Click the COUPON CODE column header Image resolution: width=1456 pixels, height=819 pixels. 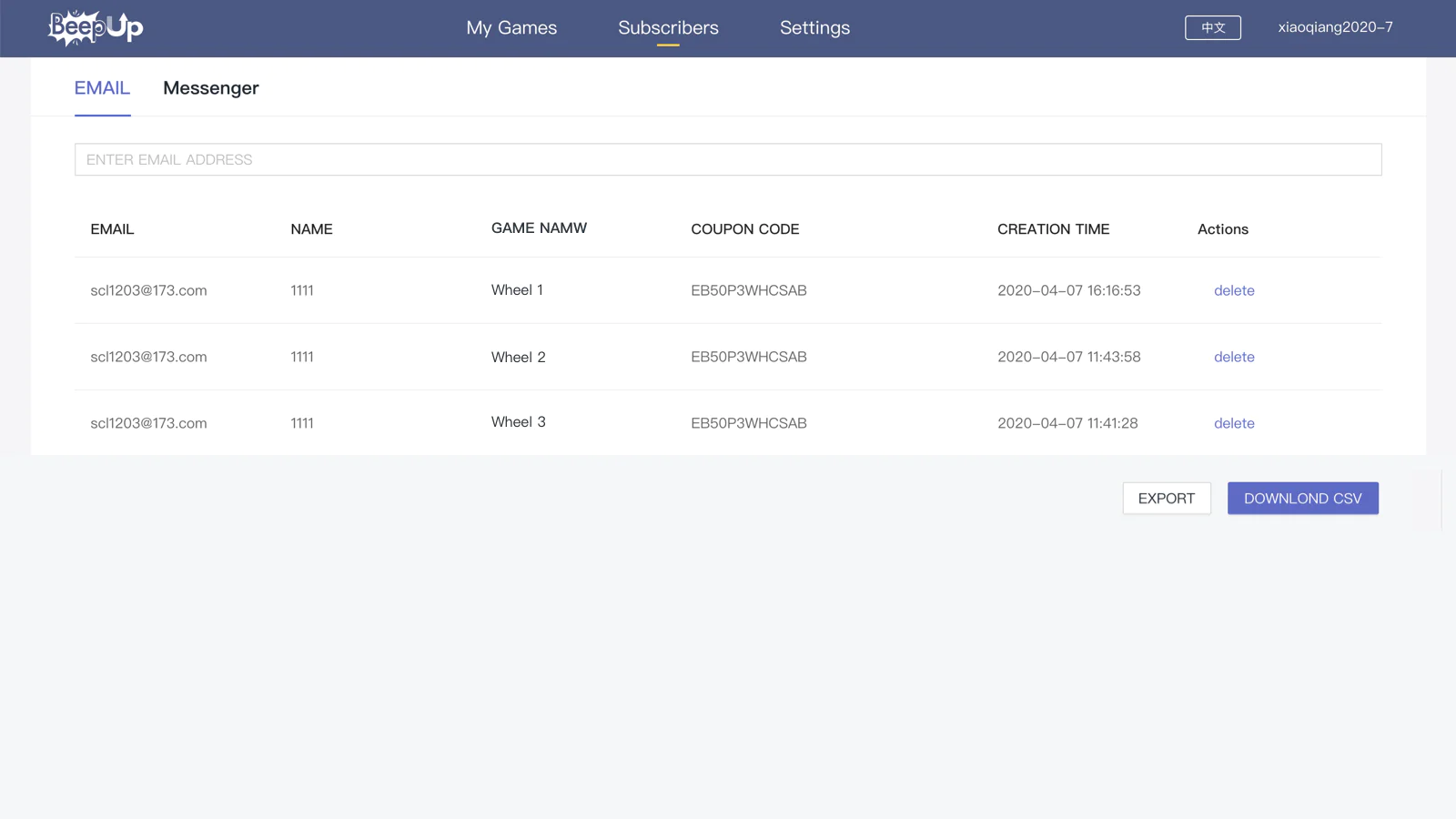tap(744, 229)
